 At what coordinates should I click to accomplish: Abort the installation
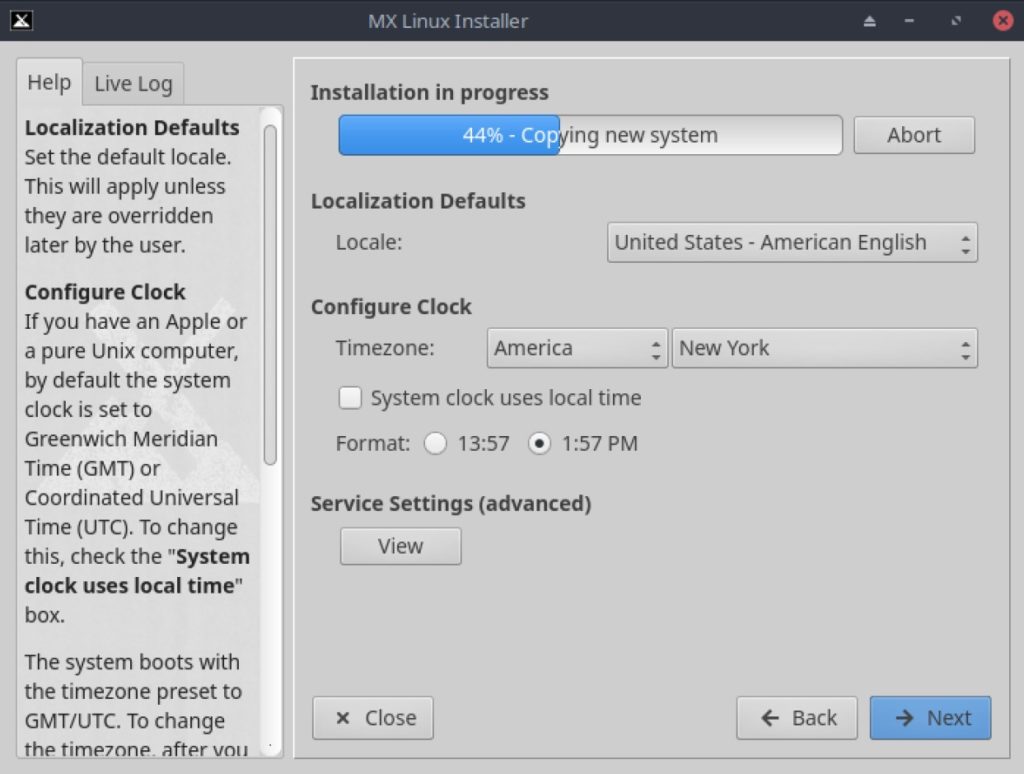coord(914,135)
